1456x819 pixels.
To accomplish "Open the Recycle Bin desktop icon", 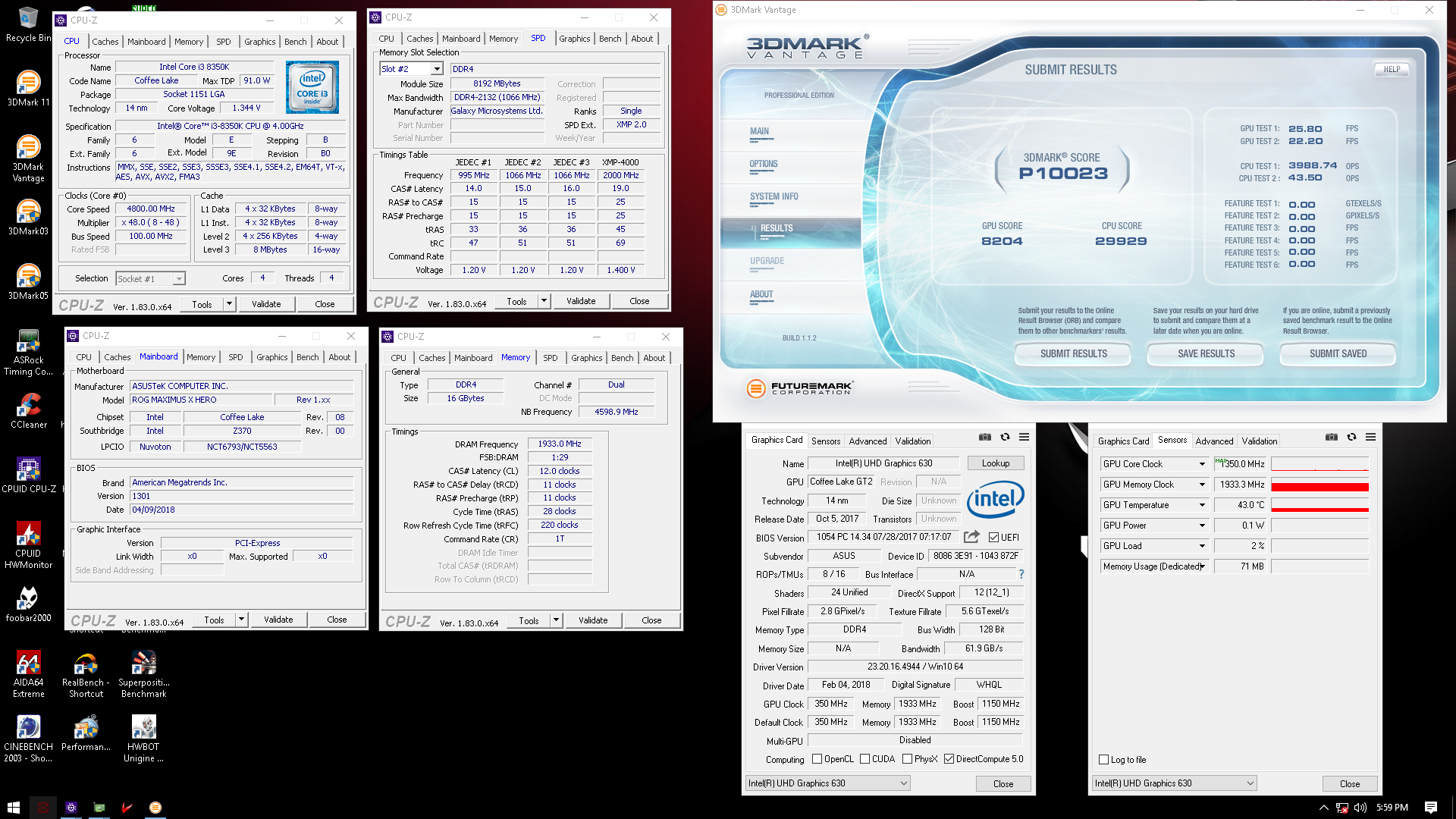I will pyautogui.click(x=28, y=25).
